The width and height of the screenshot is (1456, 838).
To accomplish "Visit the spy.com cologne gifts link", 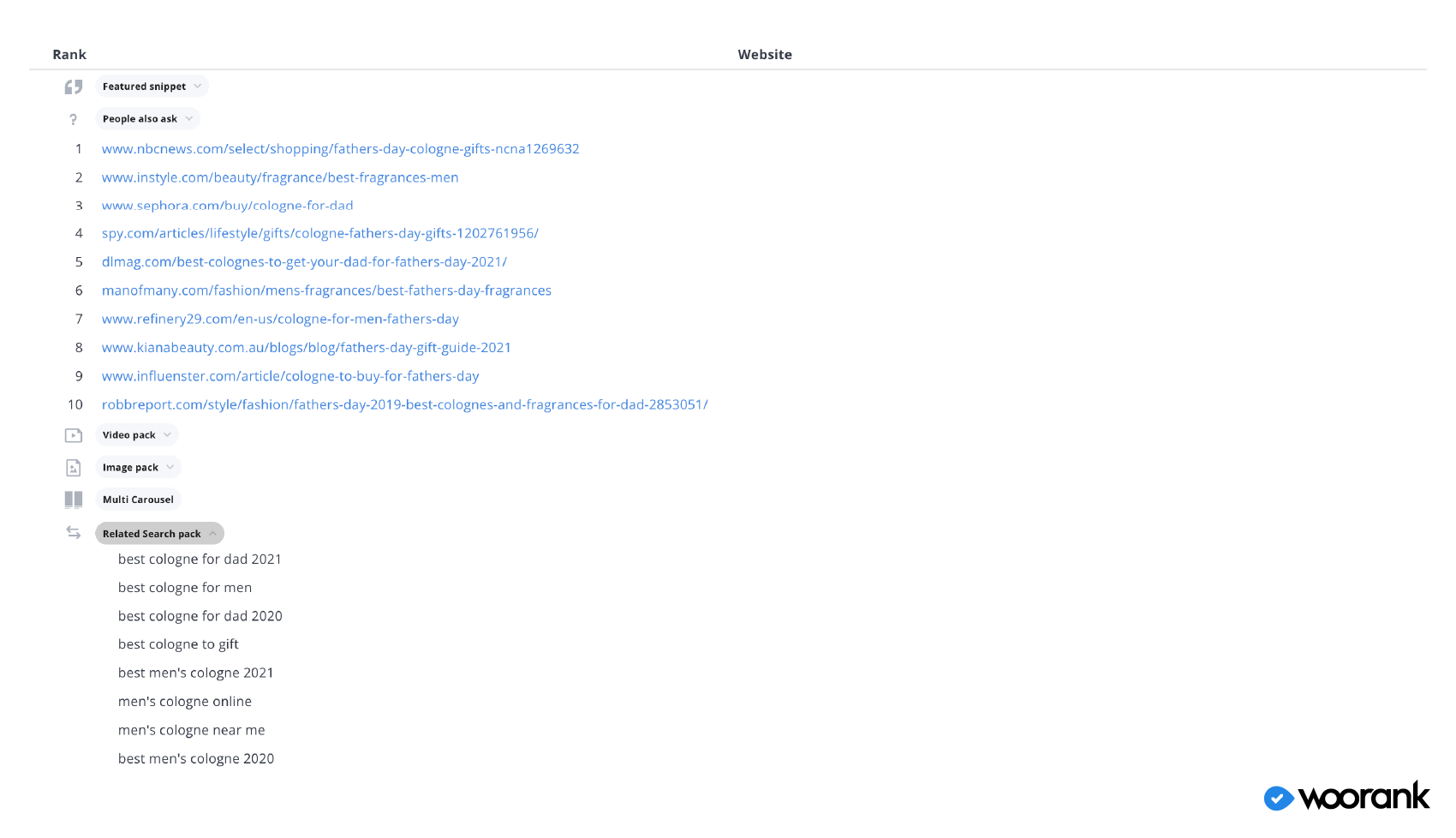I will click(319, 233).
